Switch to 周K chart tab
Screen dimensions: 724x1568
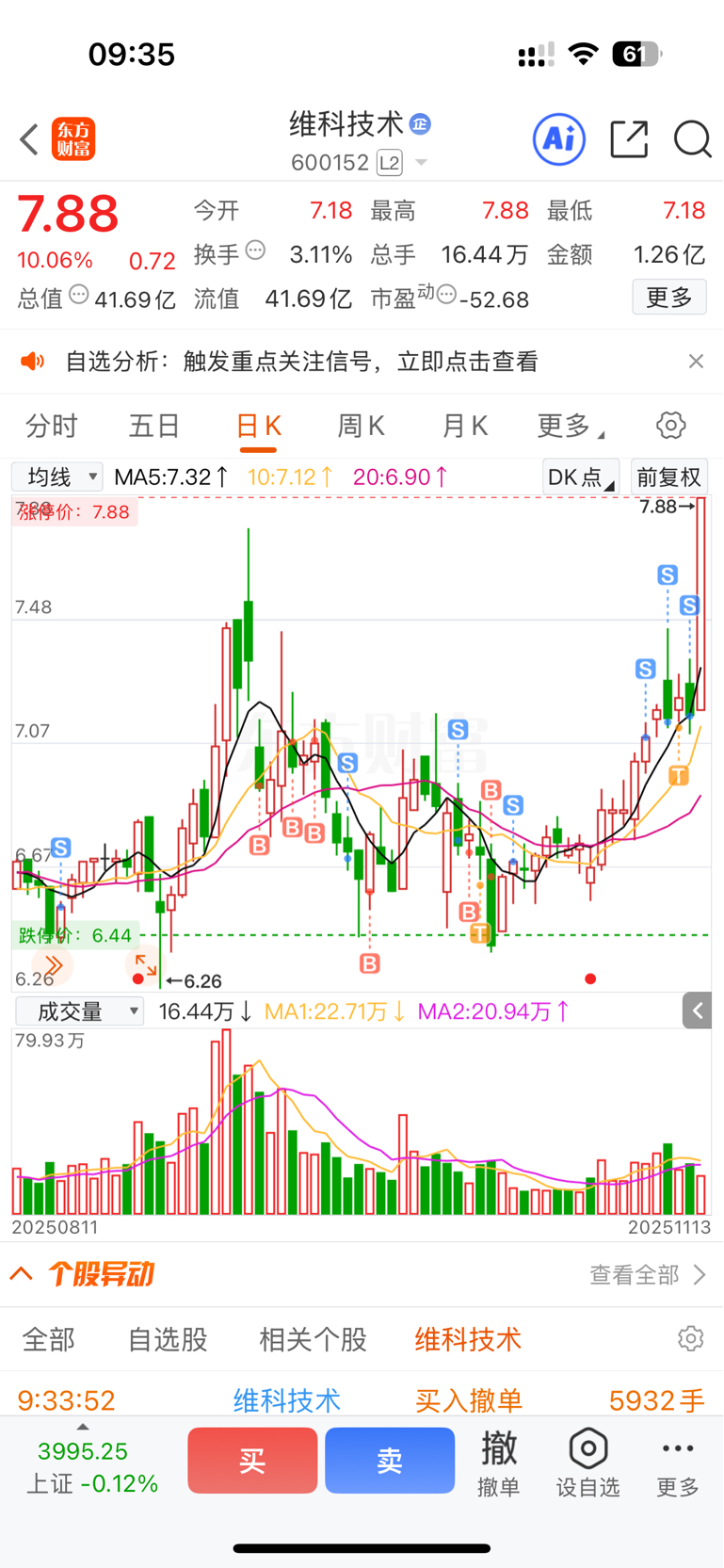pos(361,427)
